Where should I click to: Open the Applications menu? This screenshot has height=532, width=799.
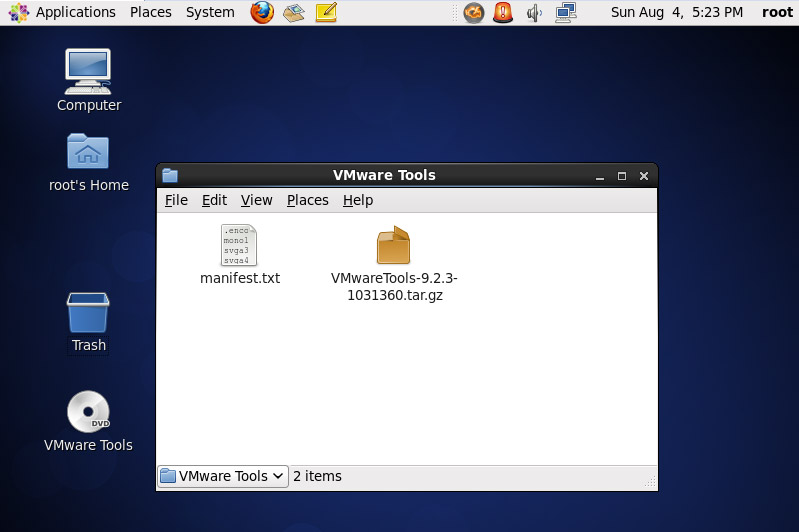tap(75, 12)
